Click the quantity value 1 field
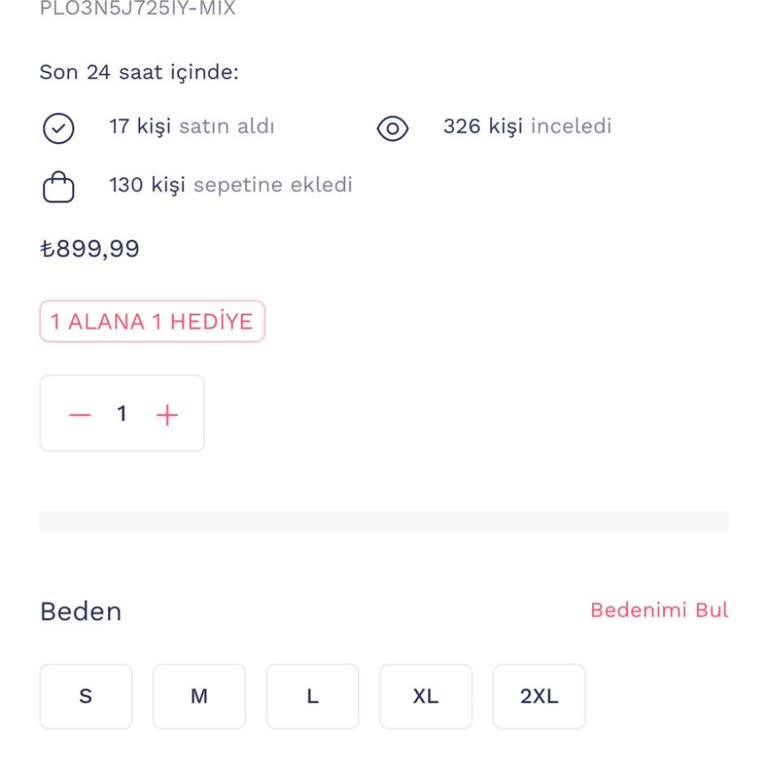Viewport: 768px width, 768px height. pos(122,414)
